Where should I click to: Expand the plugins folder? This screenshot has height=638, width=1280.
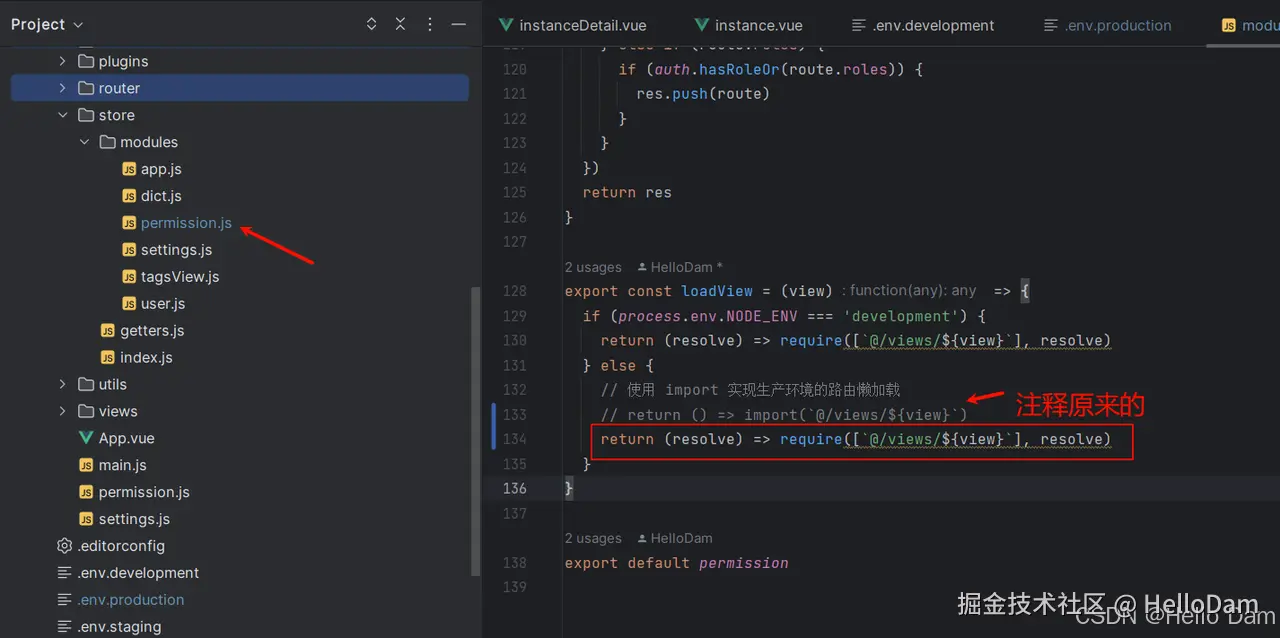(62, 61)
